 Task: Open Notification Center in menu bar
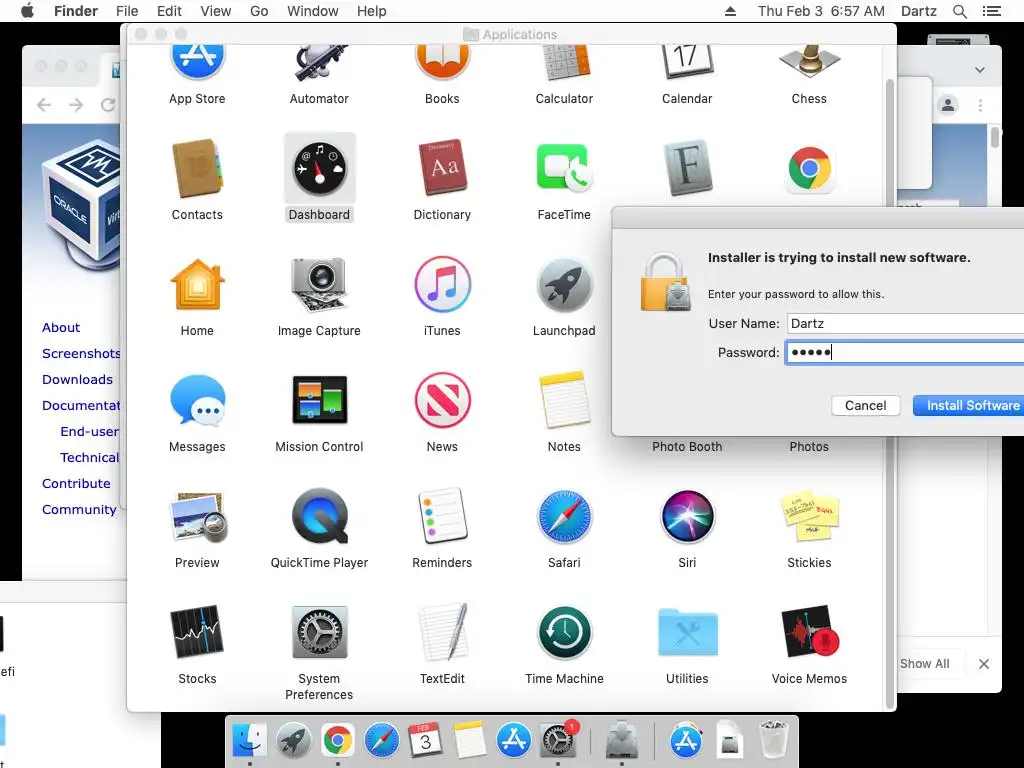(991, 11)
